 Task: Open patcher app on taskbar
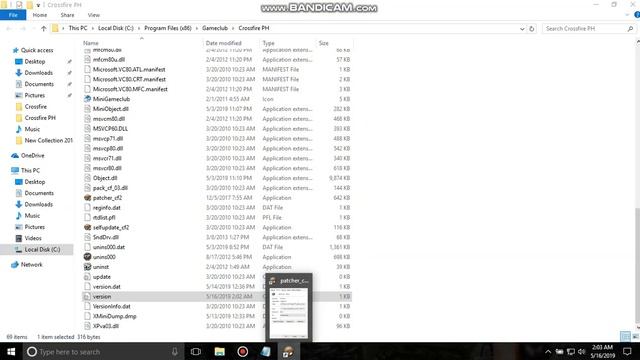(288, 351)
